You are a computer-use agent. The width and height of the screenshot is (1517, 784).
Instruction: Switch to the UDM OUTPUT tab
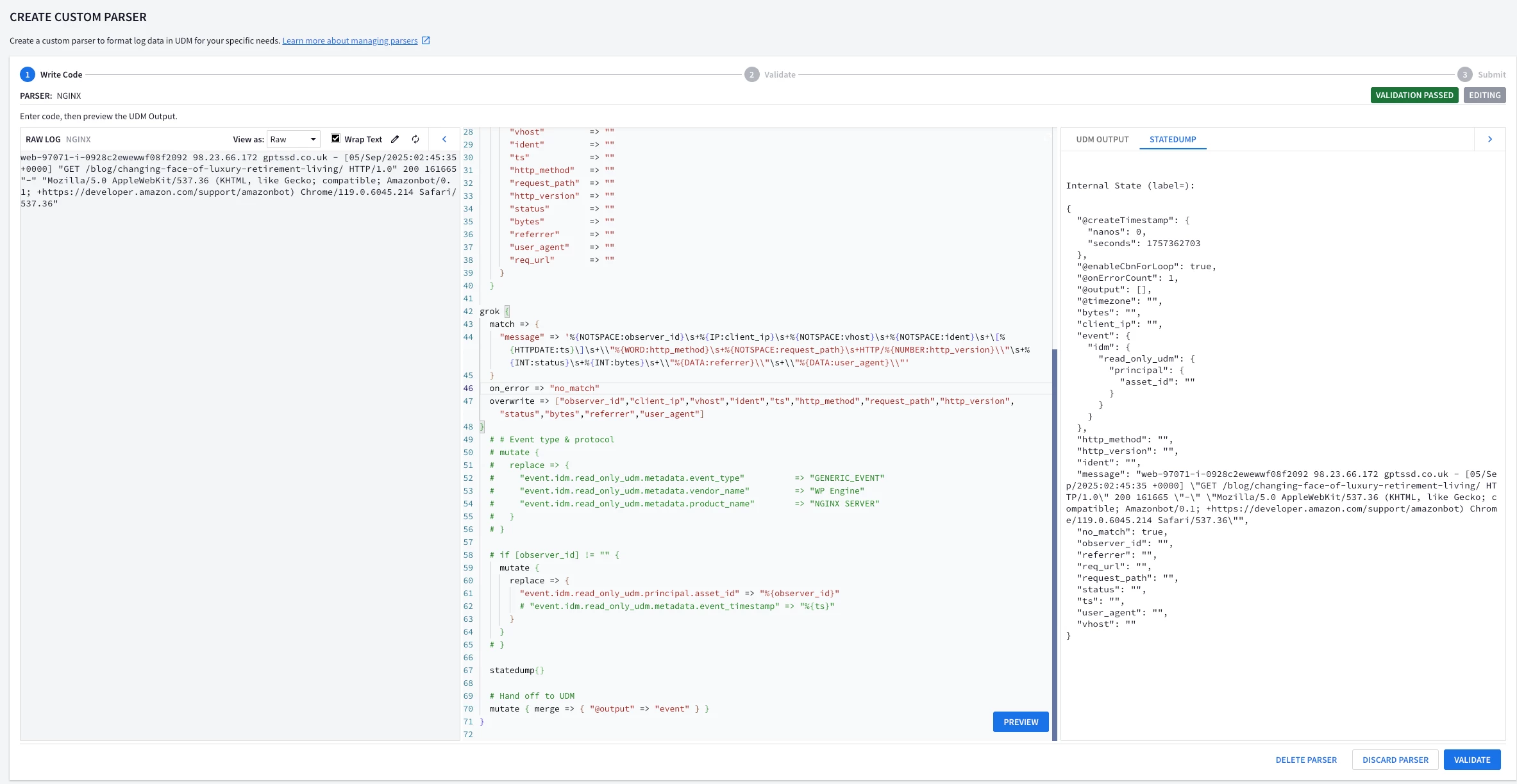click(1102, 139)
